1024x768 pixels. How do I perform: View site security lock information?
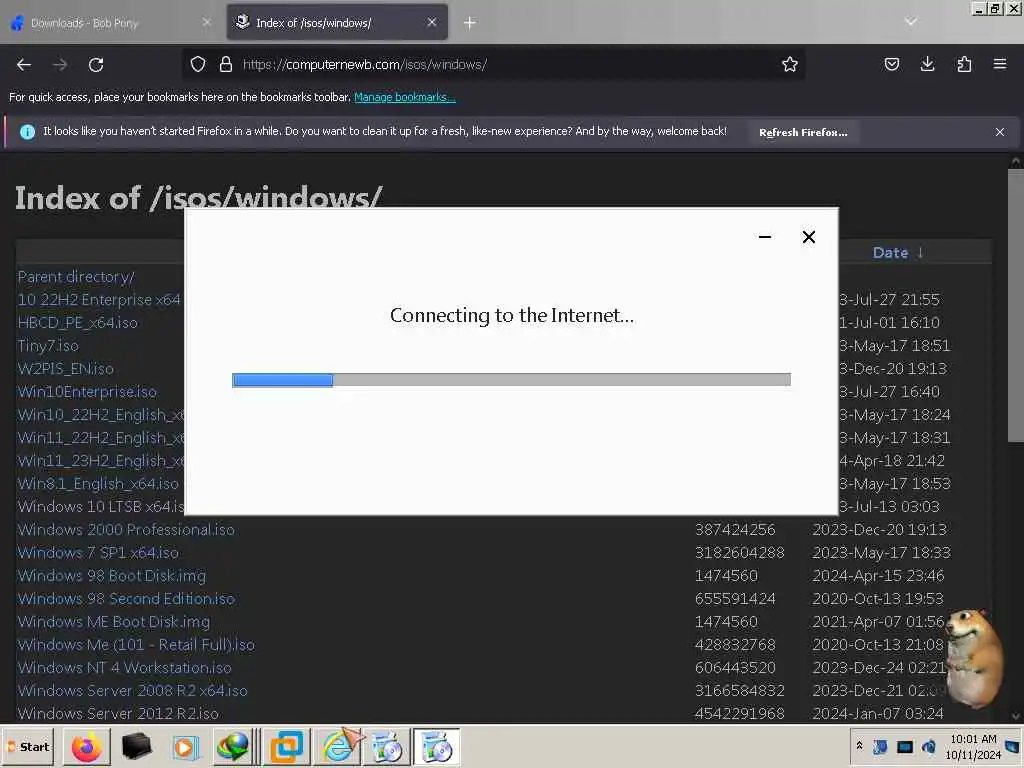(x=226, y=64)
